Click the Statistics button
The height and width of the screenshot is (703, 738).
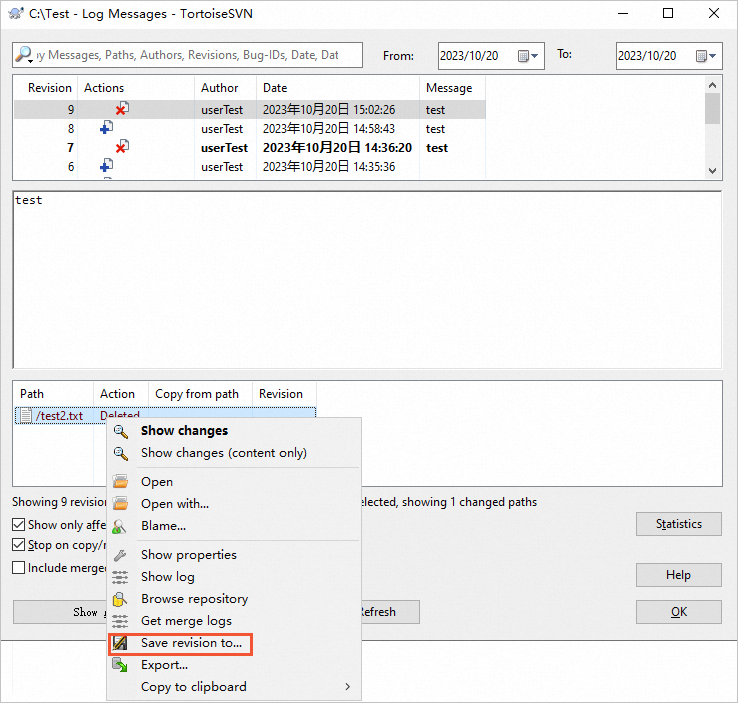[x=679, y=524]
